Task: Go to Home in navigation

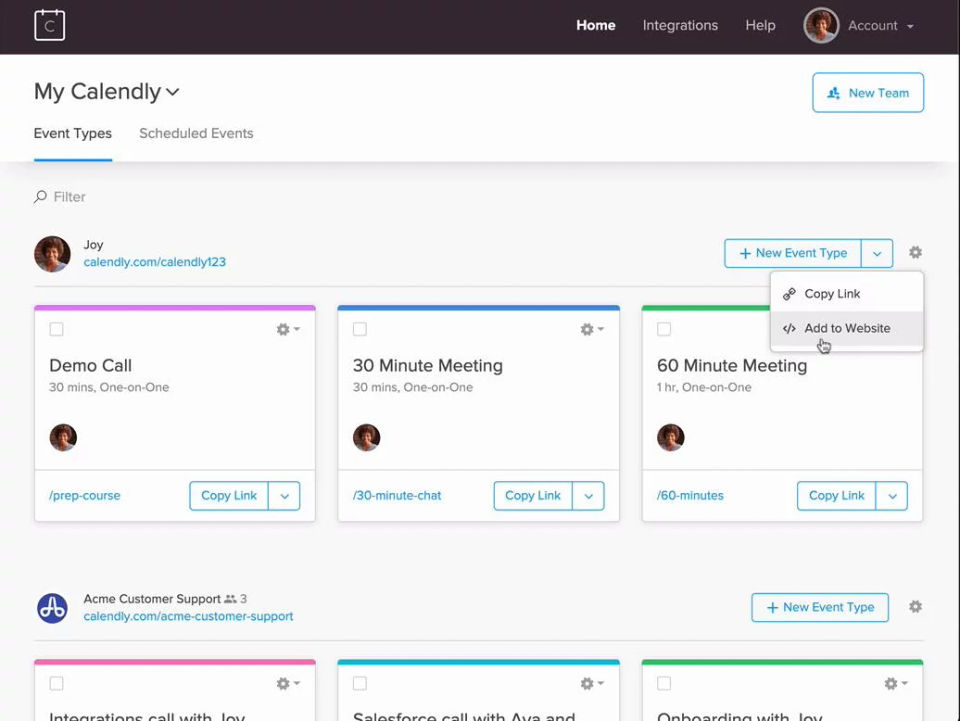Action: pyautogui.click(x=596, y=25)
